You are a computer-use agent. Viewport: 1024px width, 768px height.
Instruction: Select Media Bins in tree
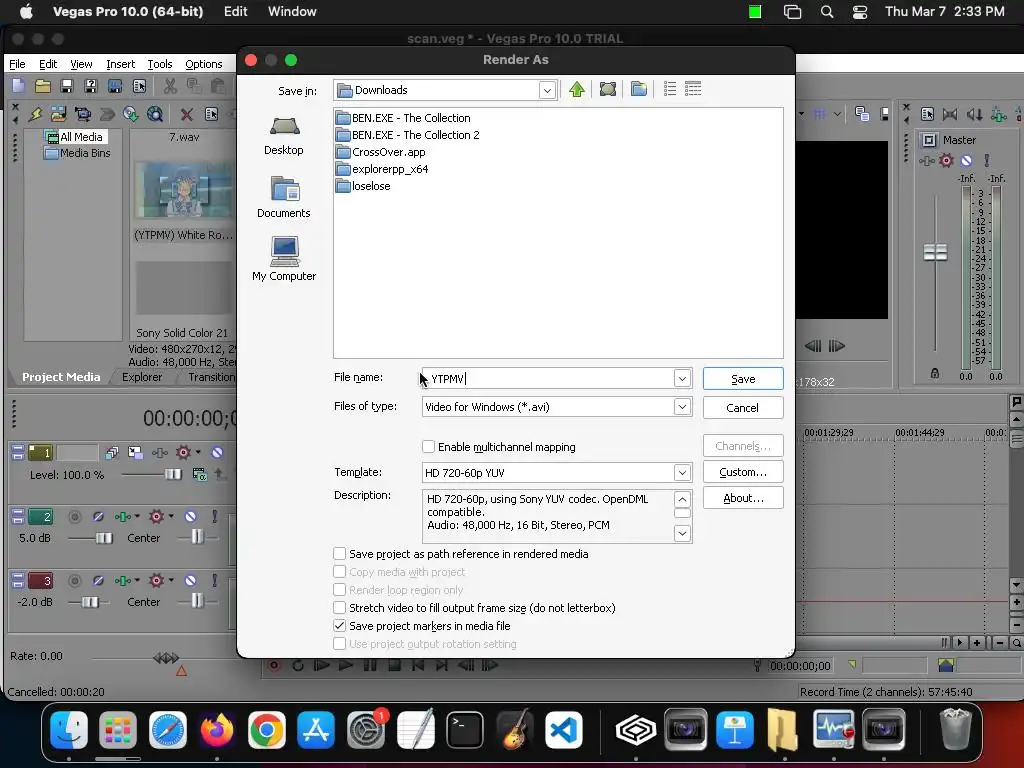coord(78,153)
